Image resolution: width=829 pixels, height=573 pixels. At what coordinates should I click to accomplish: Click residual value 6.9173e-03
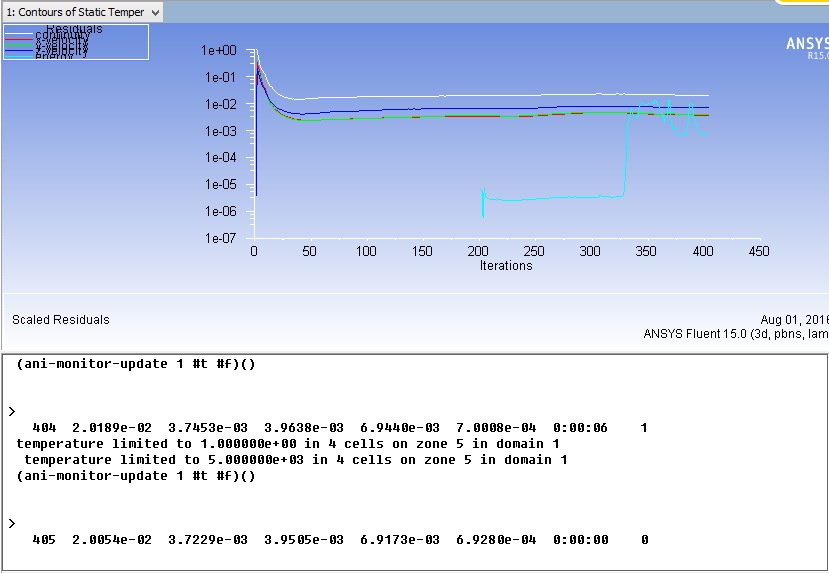point(400,540)
